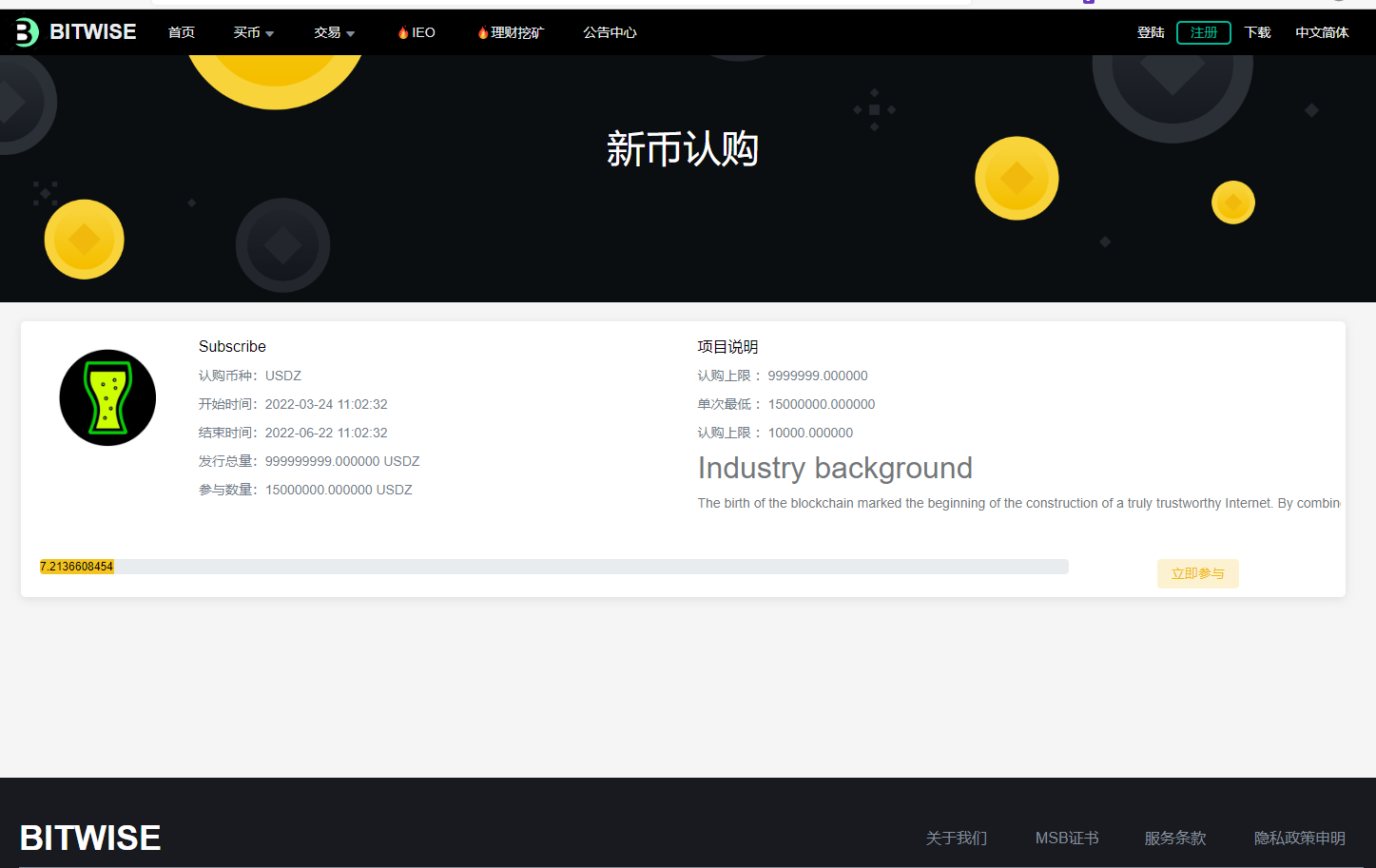Open the 中文简体 language selector
The height and width of the screenshot is (868, 1376).
[x=1322, y=32]
